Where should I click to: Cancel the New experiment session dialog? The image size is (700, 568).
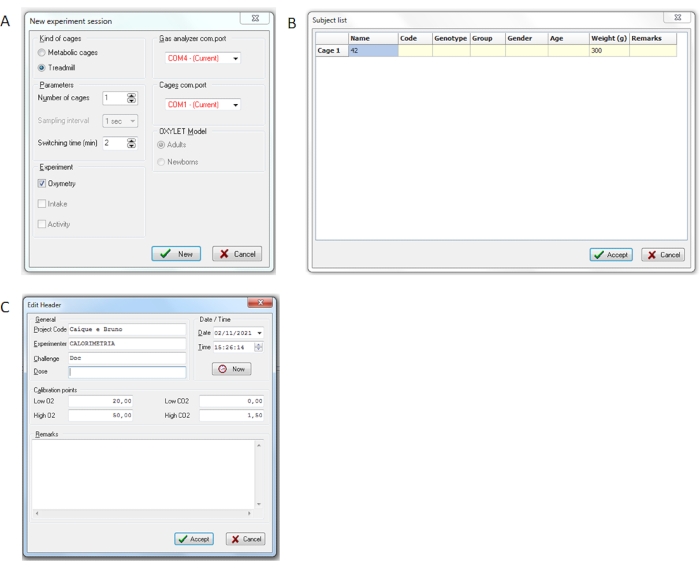click(x=237, y=254)
